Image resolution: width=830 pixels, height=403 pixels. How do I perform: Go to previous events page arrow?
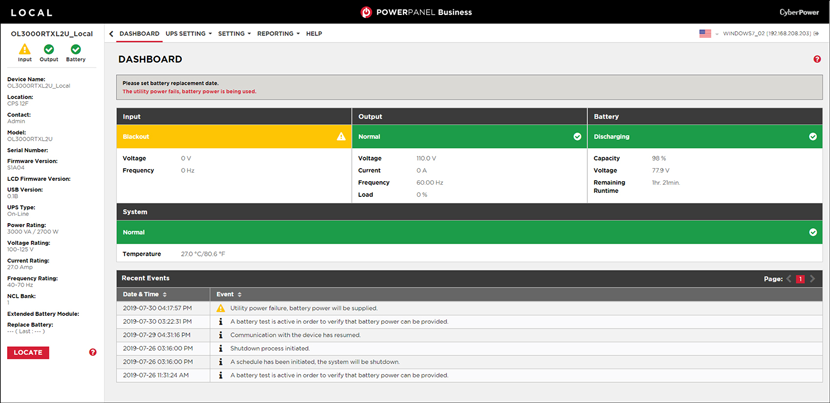(788, 278)
